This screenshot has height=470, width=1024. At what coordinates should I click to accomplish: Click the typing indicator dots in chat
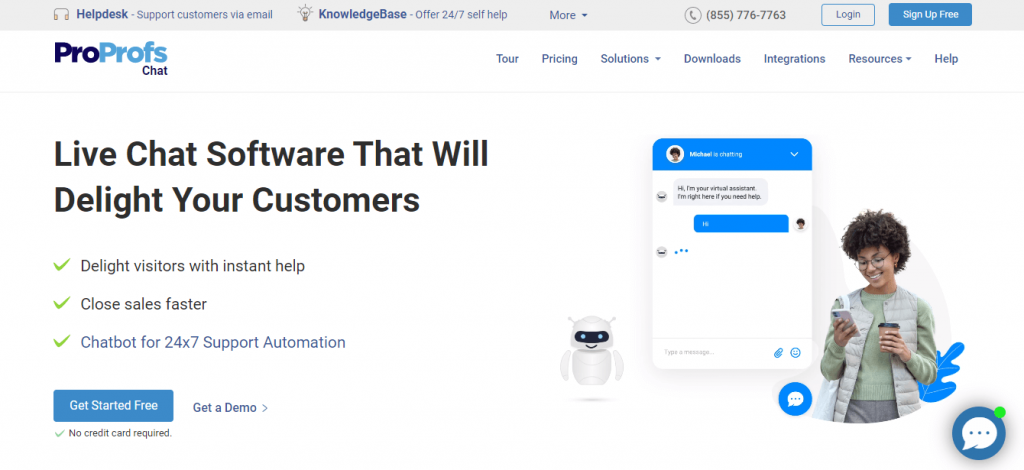[x=681, y=251]
